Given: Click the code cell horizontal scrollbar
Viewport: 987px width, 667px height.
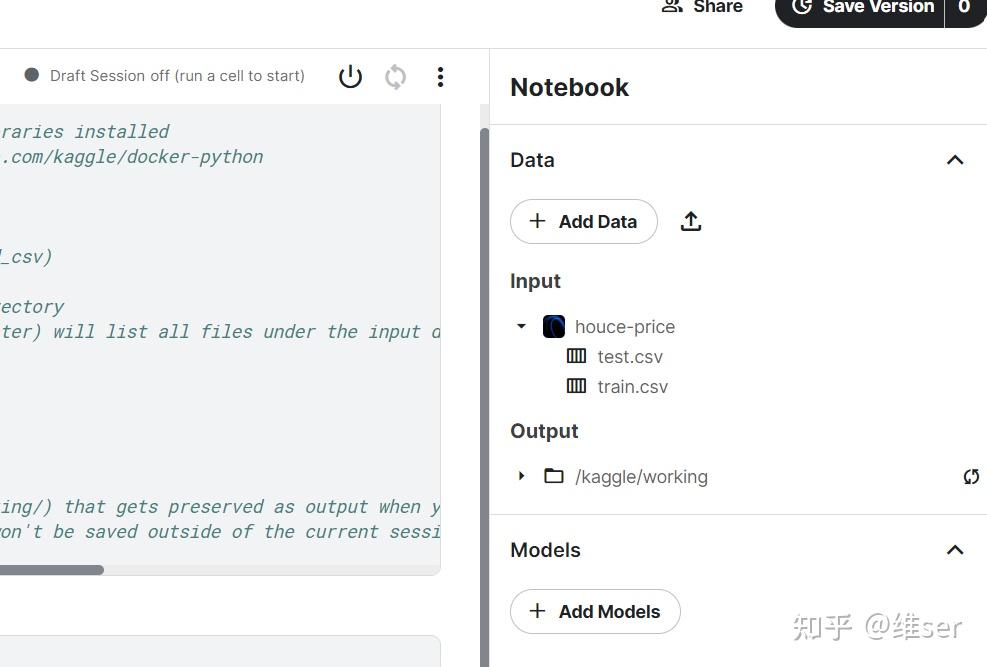Looking at the screenshot, I should [x=50, y=570].
